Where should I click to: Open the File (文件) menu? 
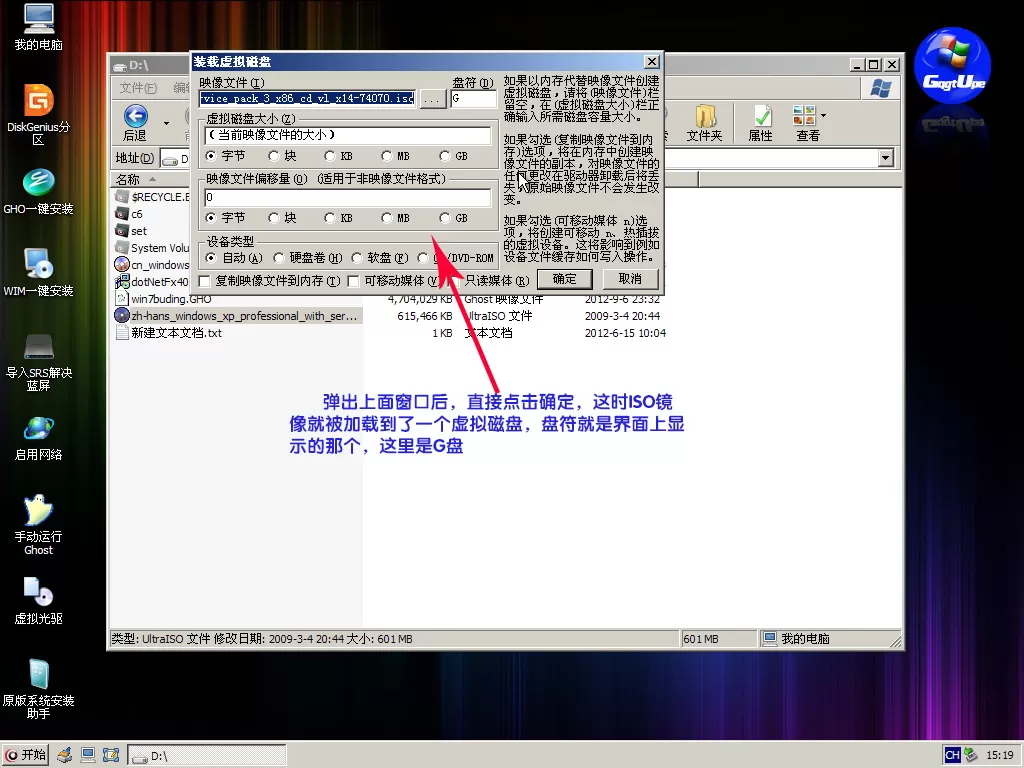pos(135,88)
